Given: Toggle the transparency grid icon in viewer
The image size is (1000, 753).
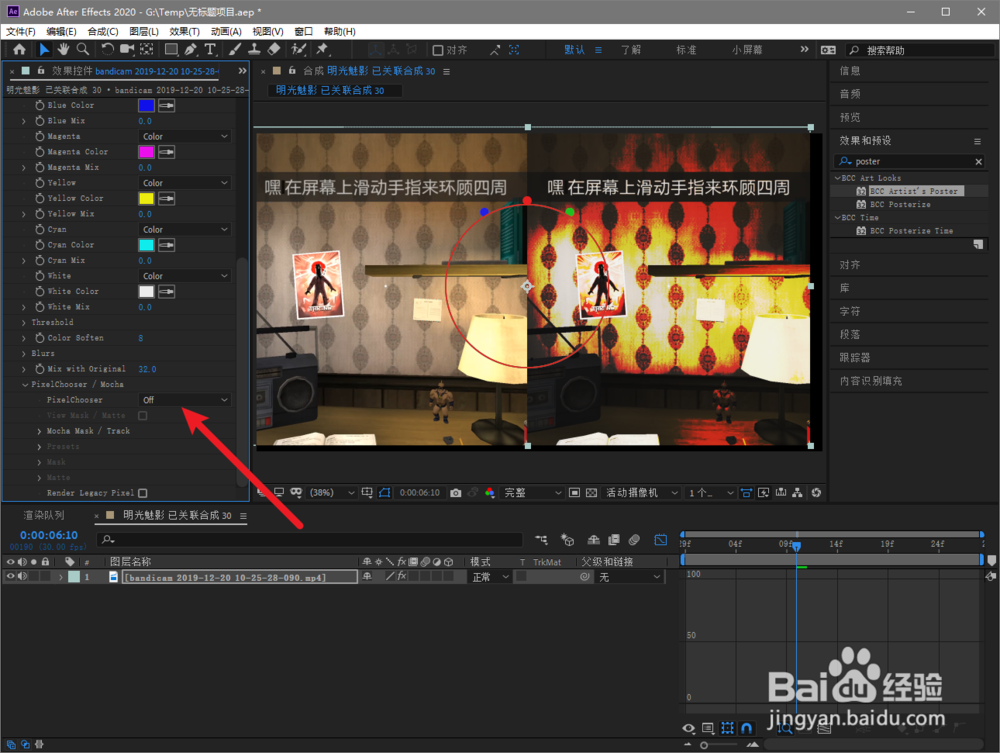Looking at the screenshot, I should tap(591, 493).
